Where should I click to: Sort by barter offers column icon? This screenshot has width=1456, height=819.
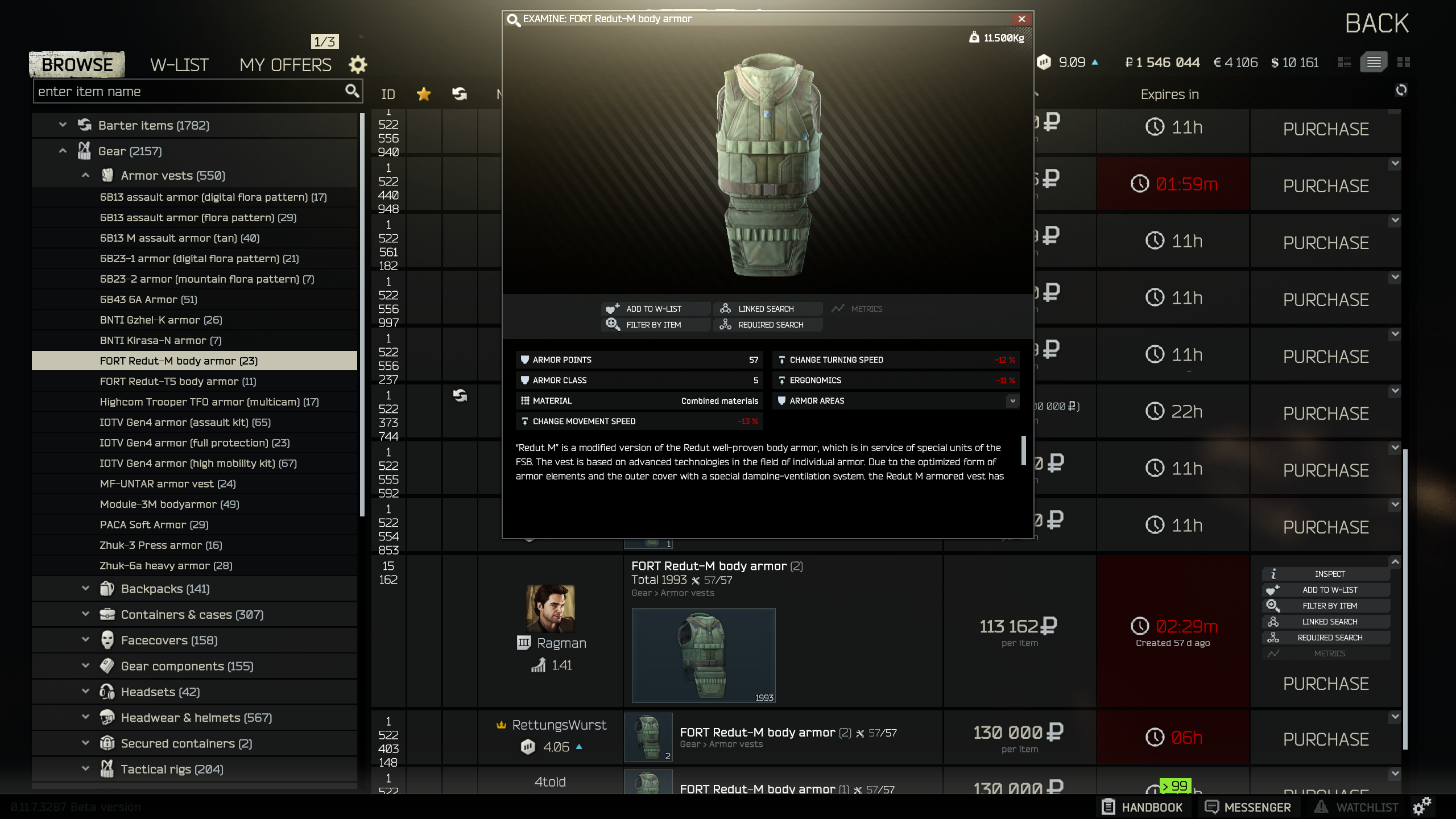[460, 94]
